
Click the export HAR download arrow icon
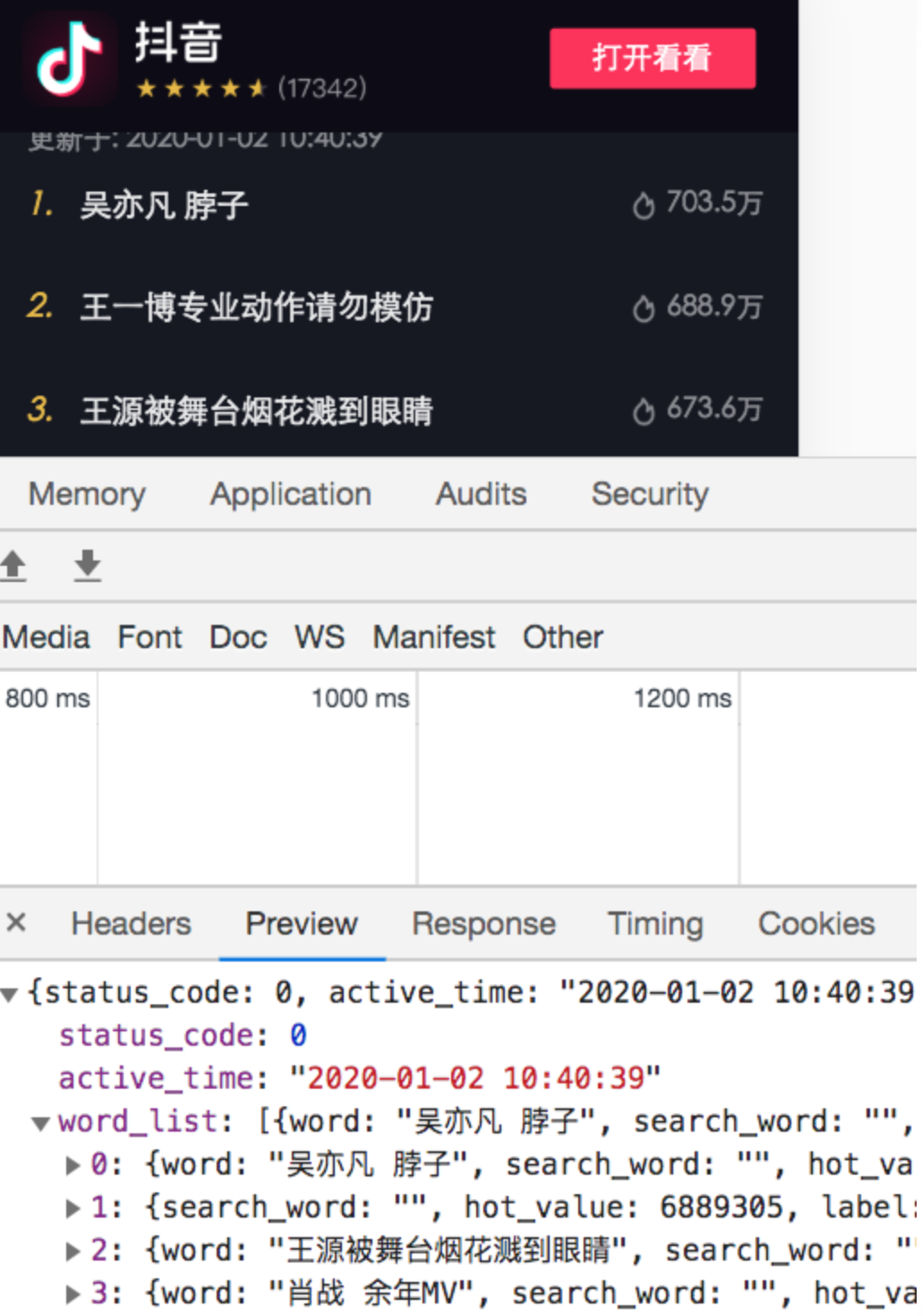coord(87,566)
